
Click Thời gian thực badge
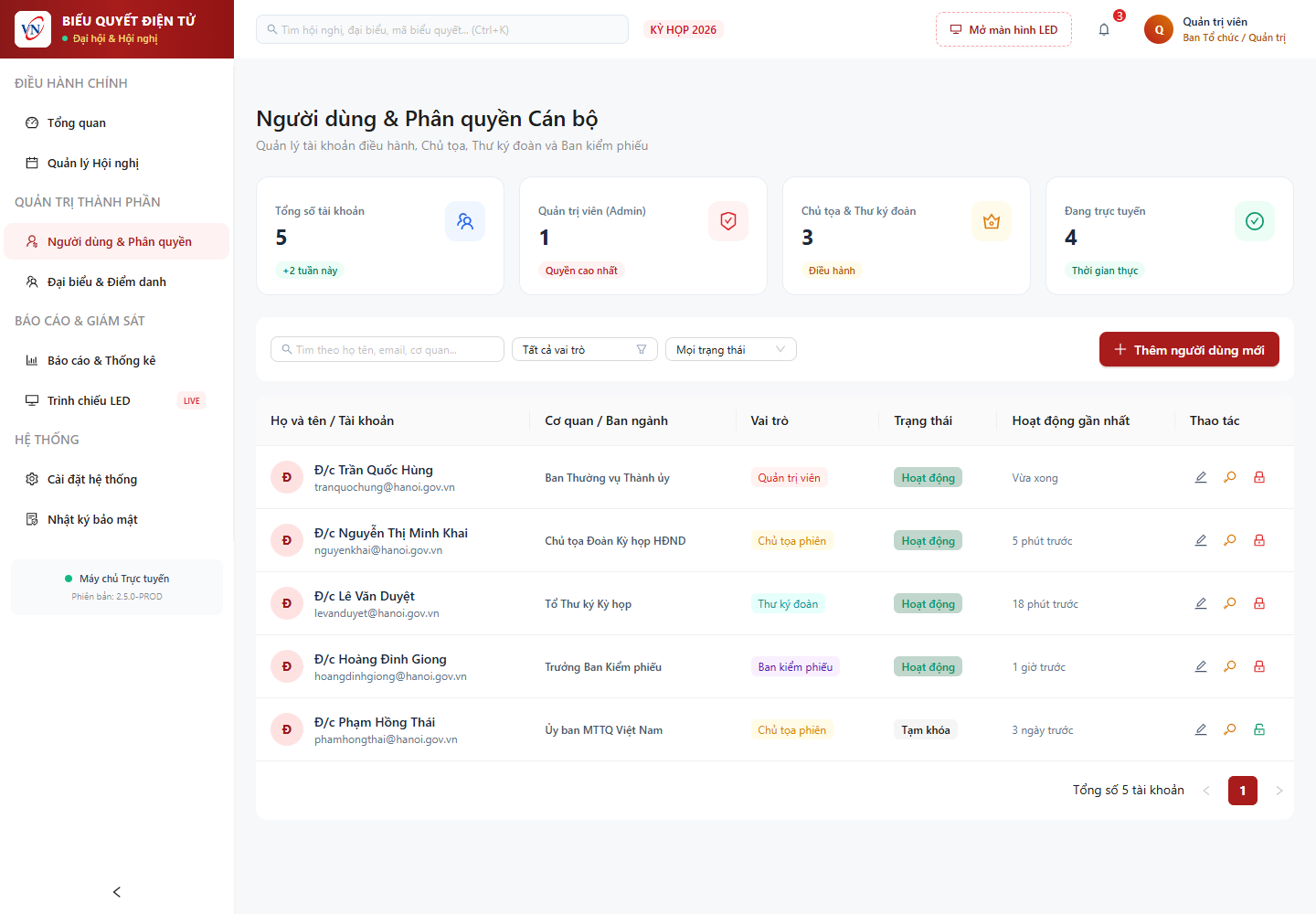[x=1105, y=271]
